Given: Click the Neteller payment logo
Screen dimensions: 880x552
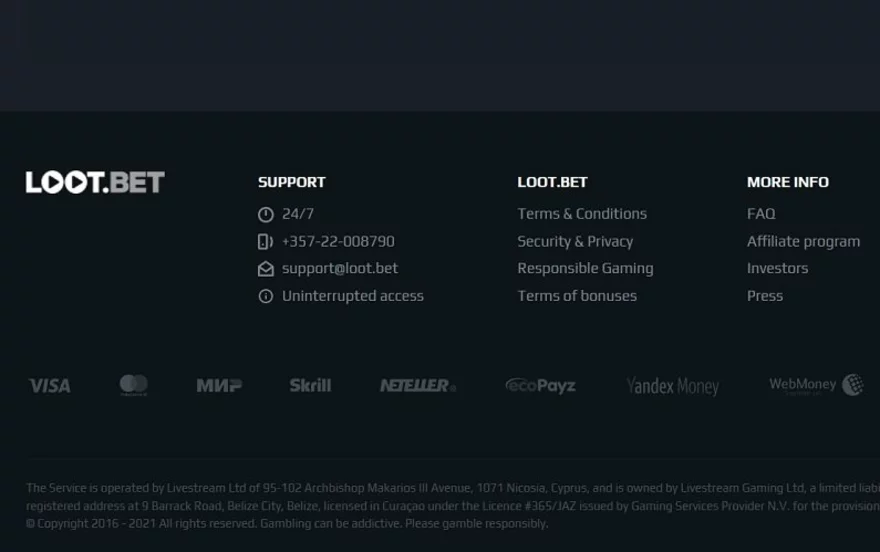Looking at the screenshot, I should point(417,386).
